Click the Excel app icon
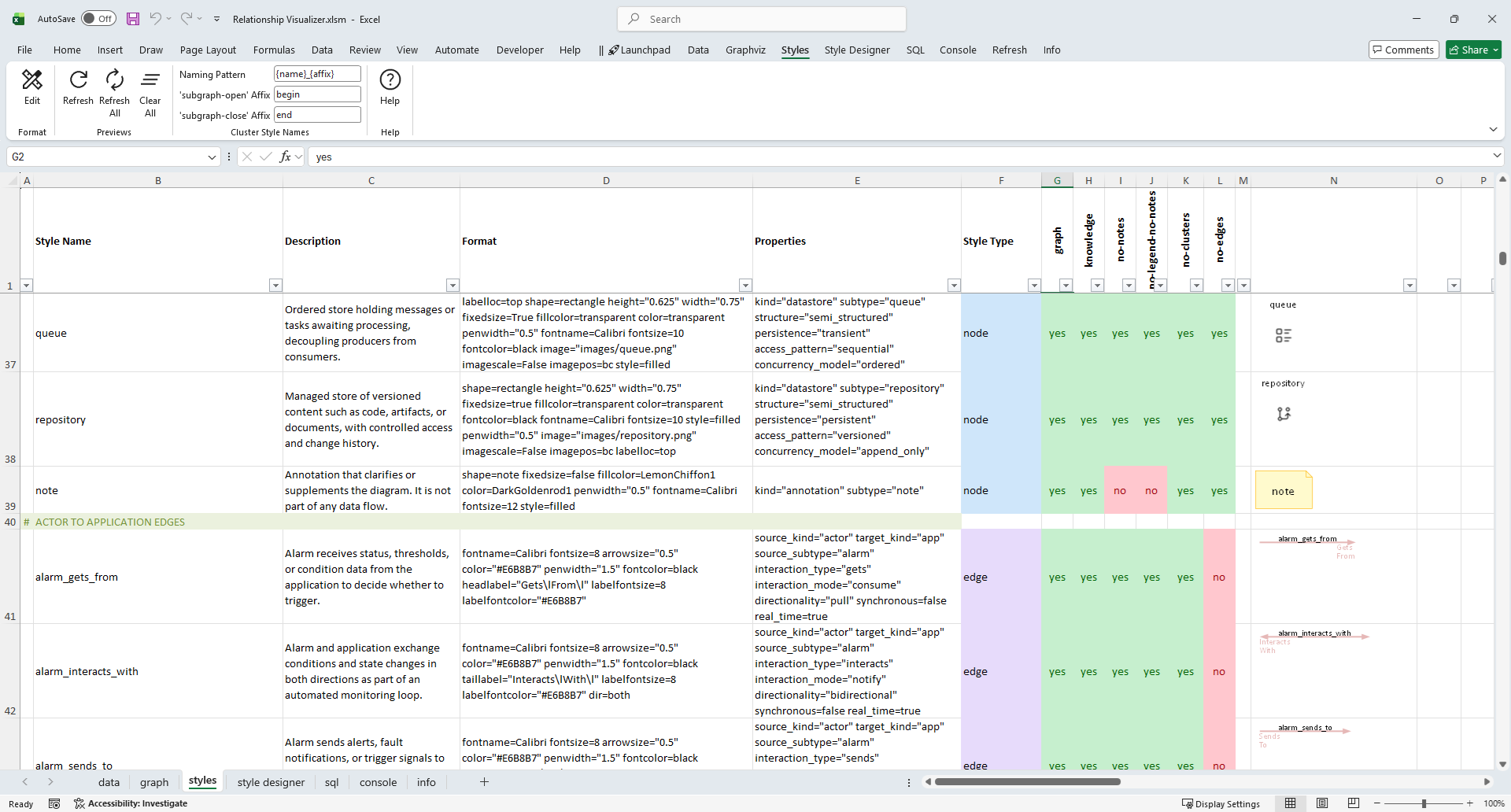This screenshot has width=1511, height=812. (x=18, y=19)
